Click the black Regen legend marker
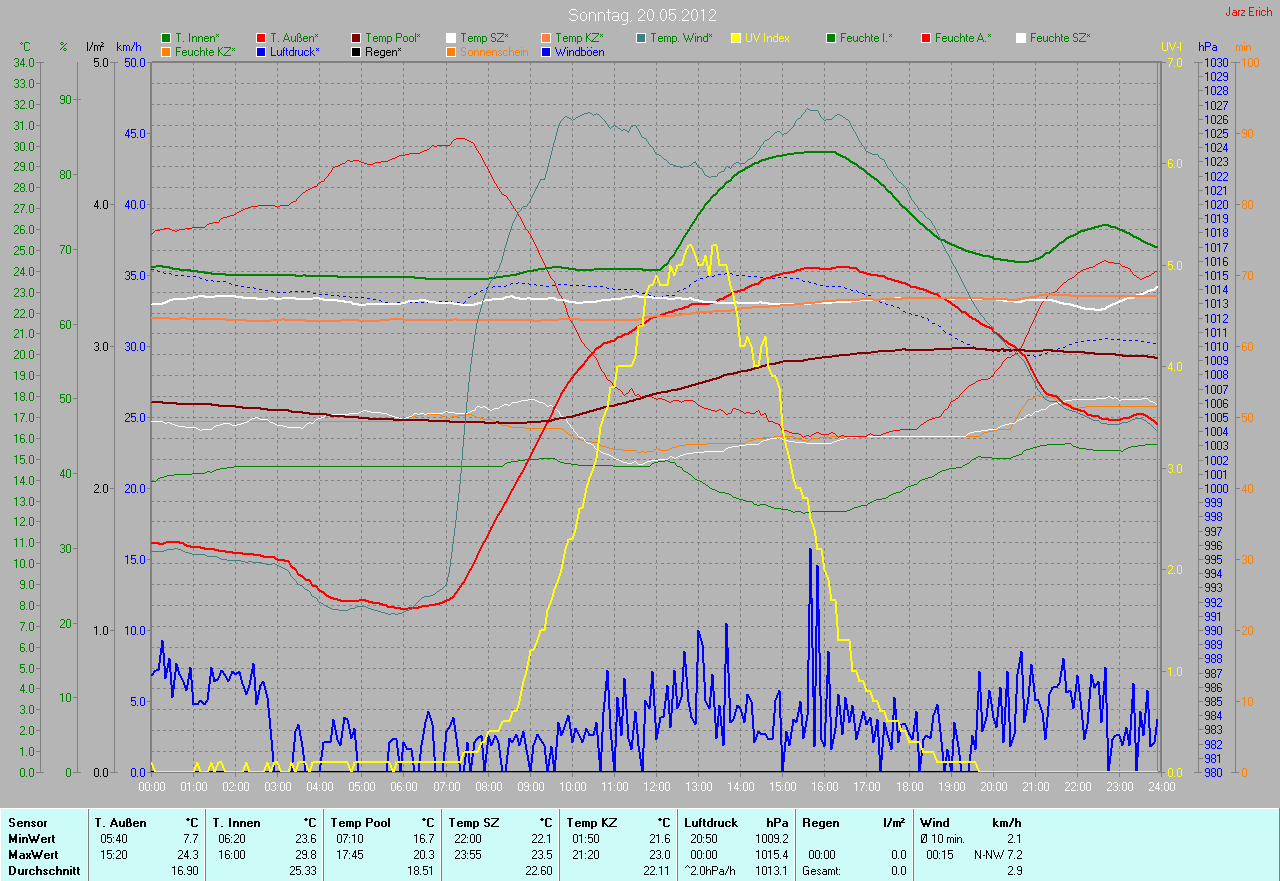Viewport: 1280px width, 881px height. click(356, 52)
